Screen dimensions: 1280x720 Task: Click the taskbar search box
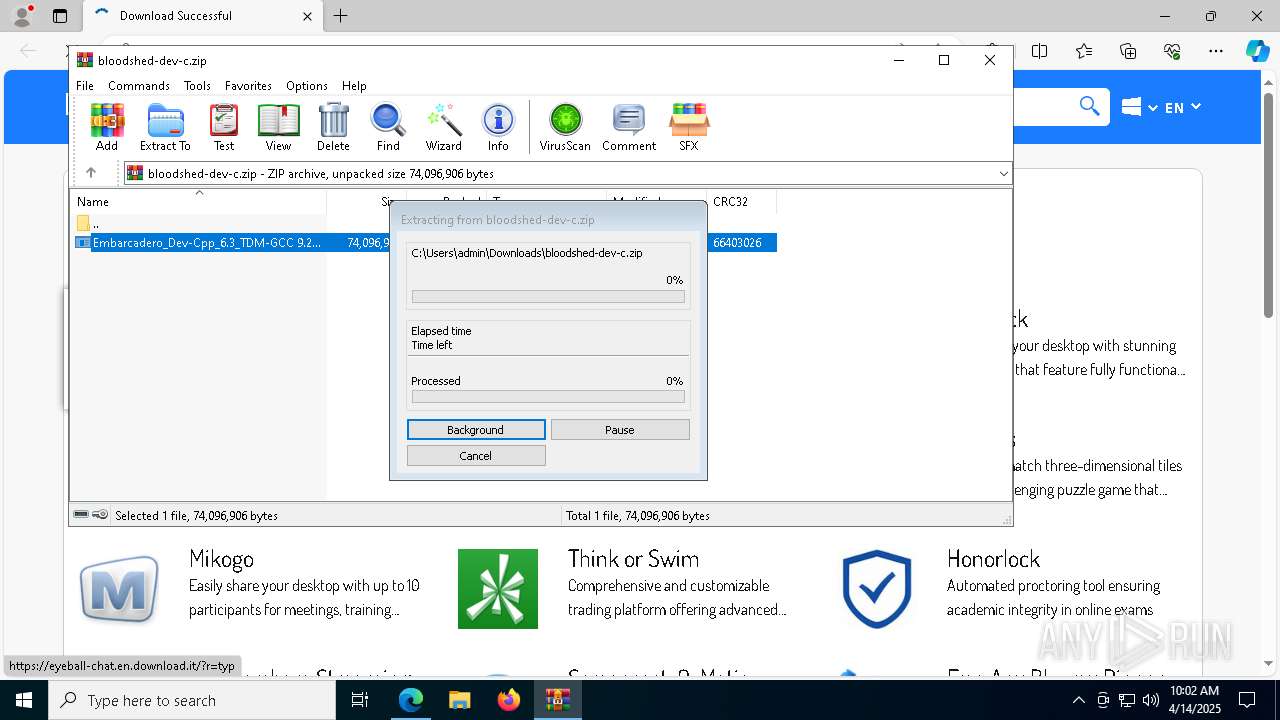(x=192, y=700)
